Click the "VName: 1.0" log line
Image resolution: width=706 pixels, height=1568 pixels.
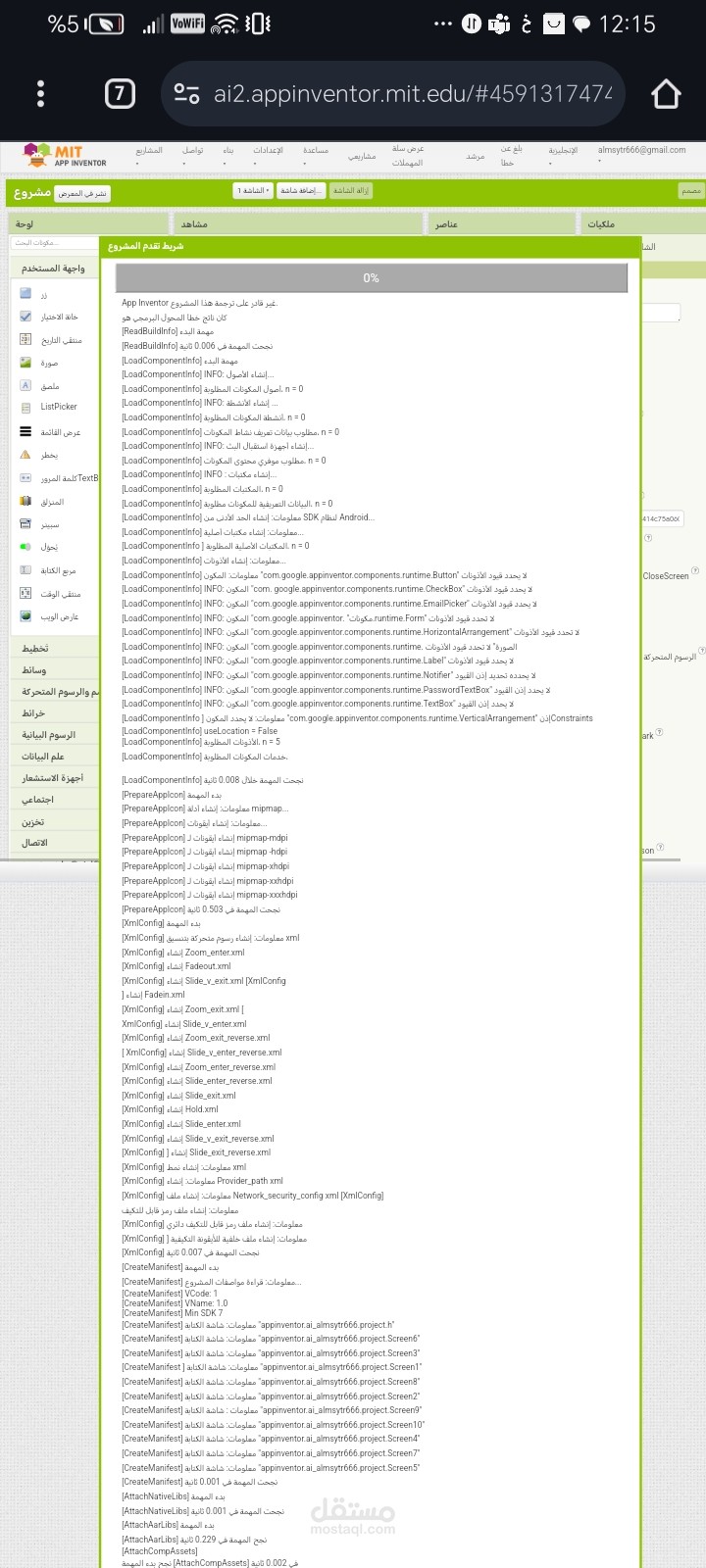coord(175,1303)
